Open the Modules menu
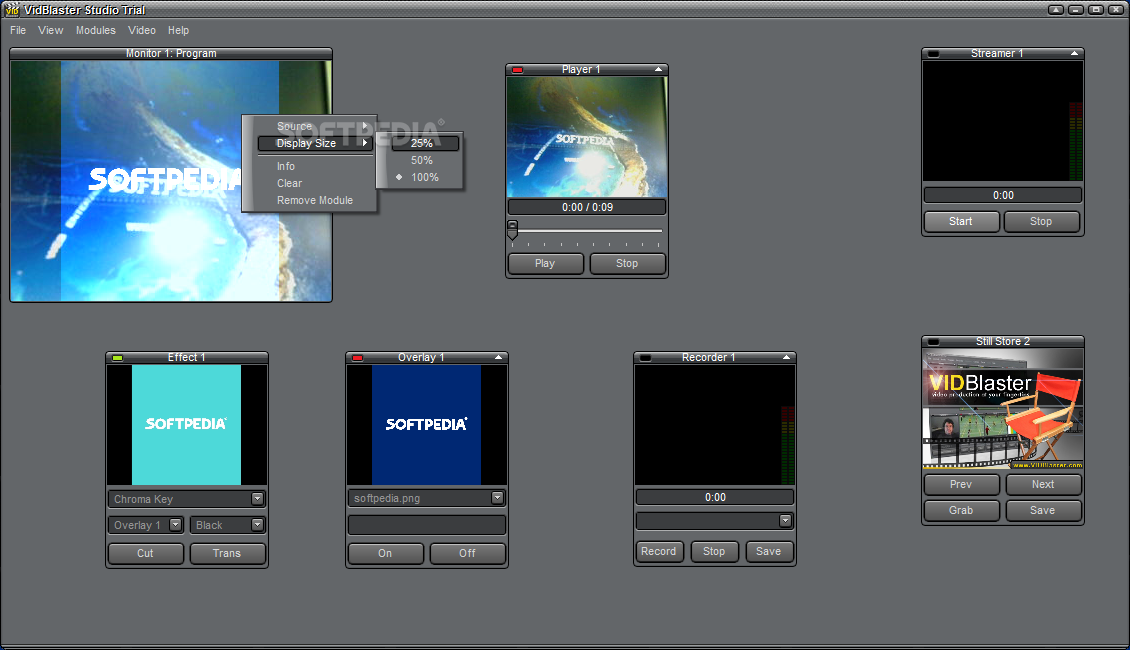 96,30
